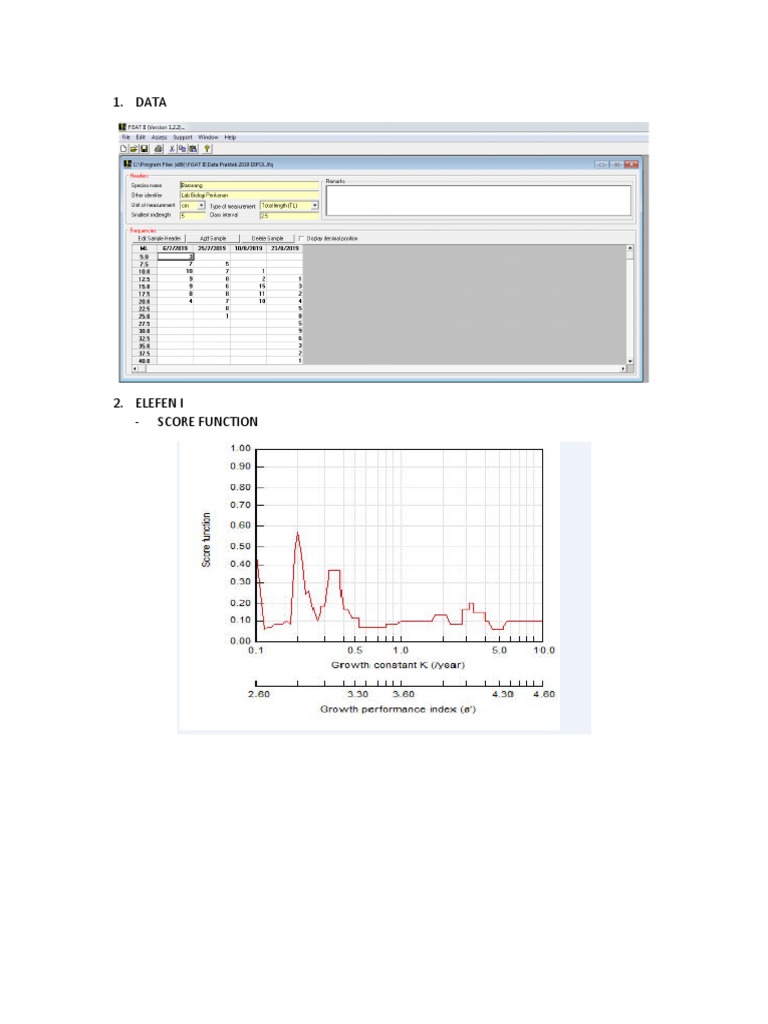Open the Support menu
Screen dimensions: 768x1024
tap(182, 137)
